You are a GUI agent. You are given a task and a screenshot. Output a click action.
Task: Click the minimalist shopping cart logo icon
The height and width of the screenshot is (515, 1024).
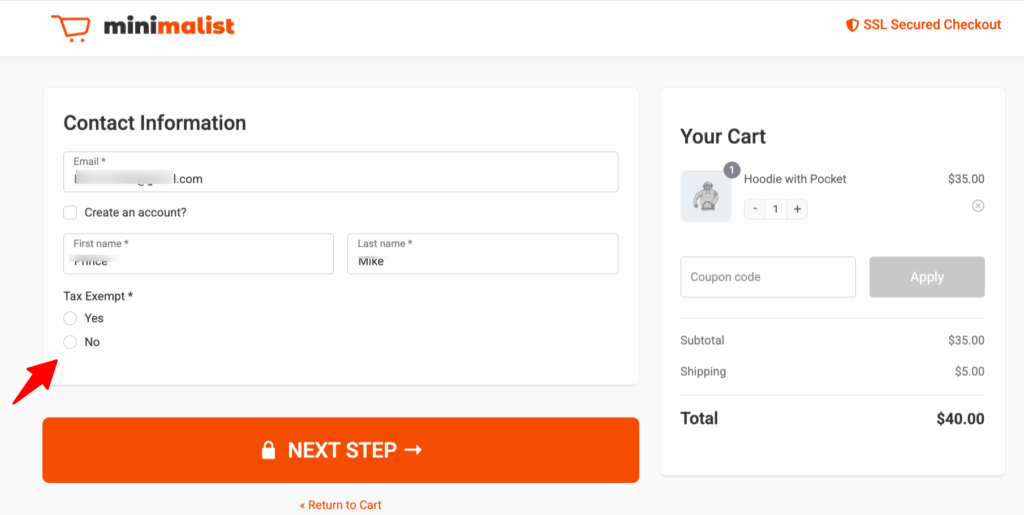tap(71, 27)
